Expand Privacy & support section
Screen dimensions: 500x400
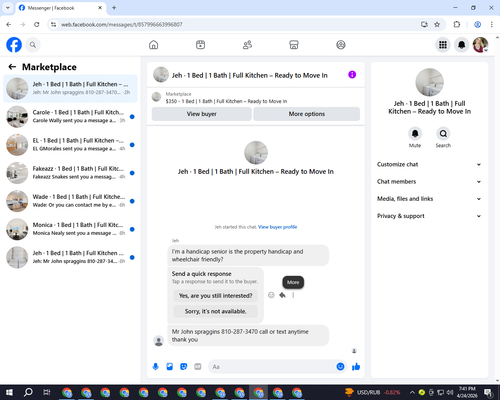[x=429, y=216]
